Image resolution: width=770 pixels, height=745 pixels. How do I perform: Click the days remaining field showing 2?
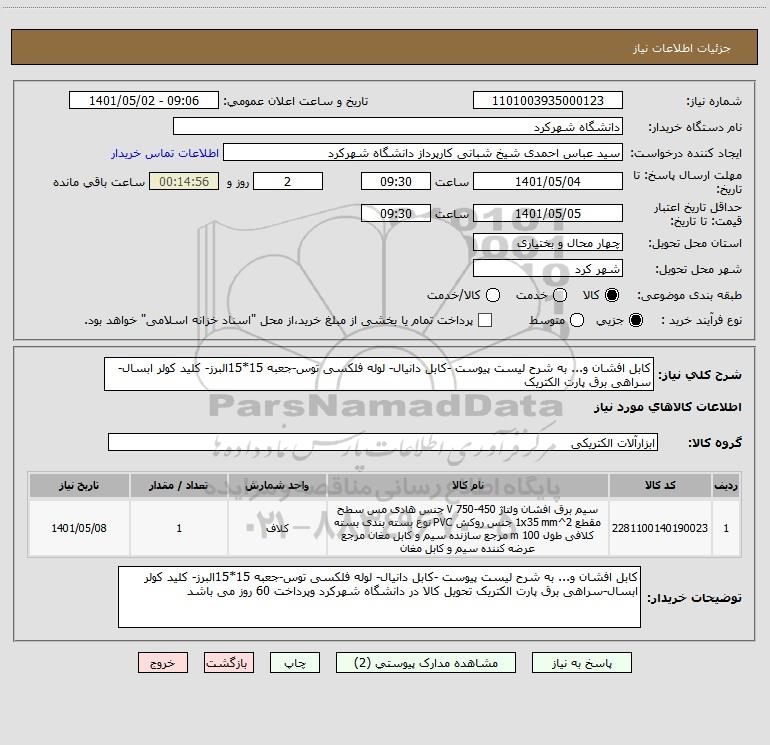(288, 181)
